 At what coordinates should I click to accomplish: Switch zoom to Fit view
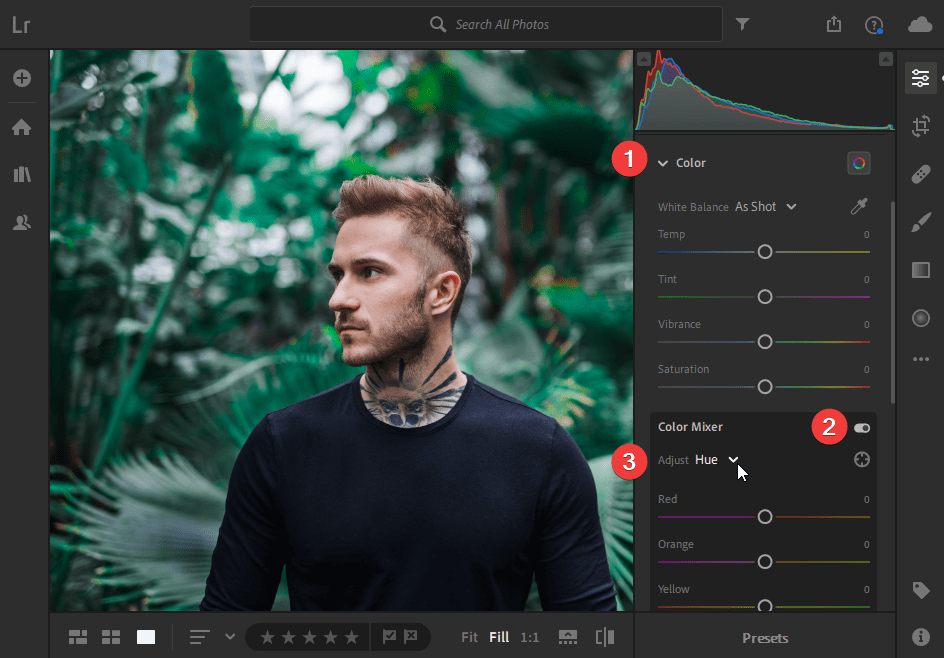tap(470, 637)
